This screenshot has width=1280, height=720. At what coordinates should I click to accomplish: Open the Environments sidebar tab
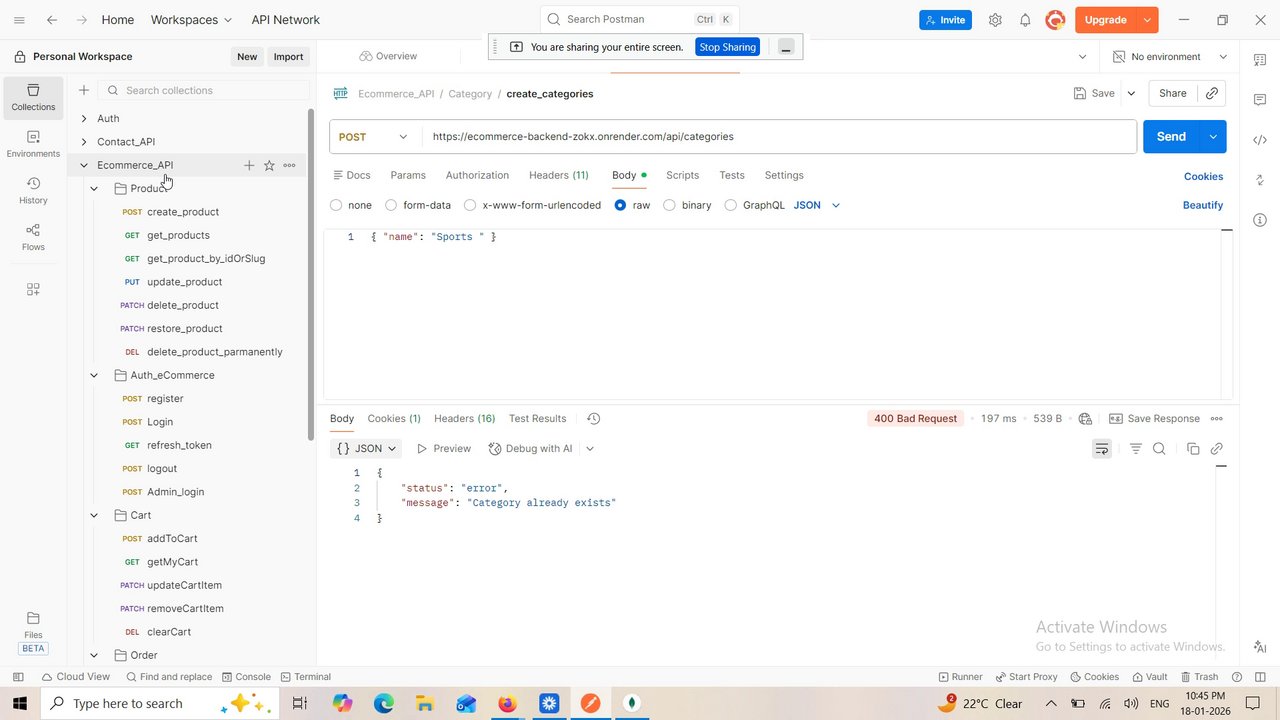(33, 144)
